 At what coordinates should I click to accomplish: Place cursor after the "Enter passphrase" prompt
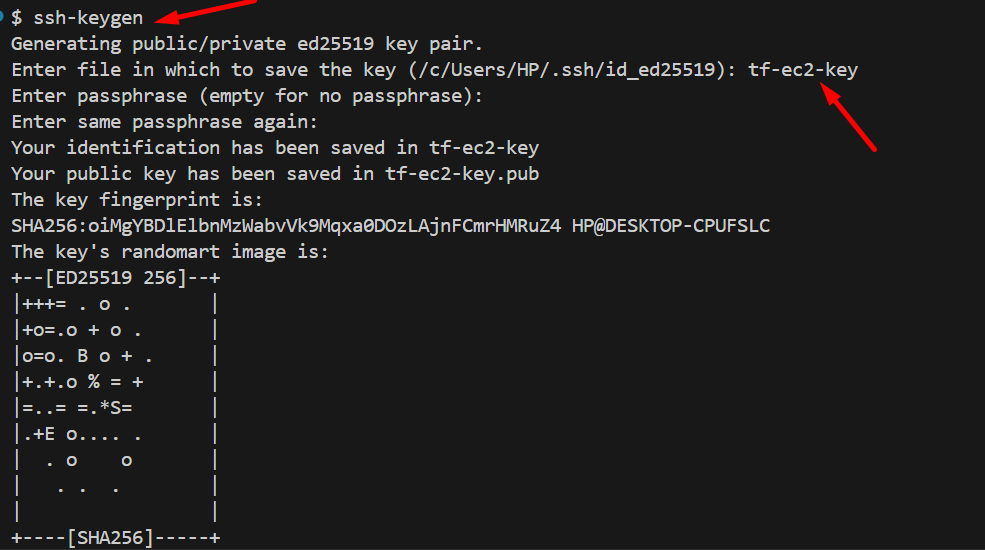[490, 96]
